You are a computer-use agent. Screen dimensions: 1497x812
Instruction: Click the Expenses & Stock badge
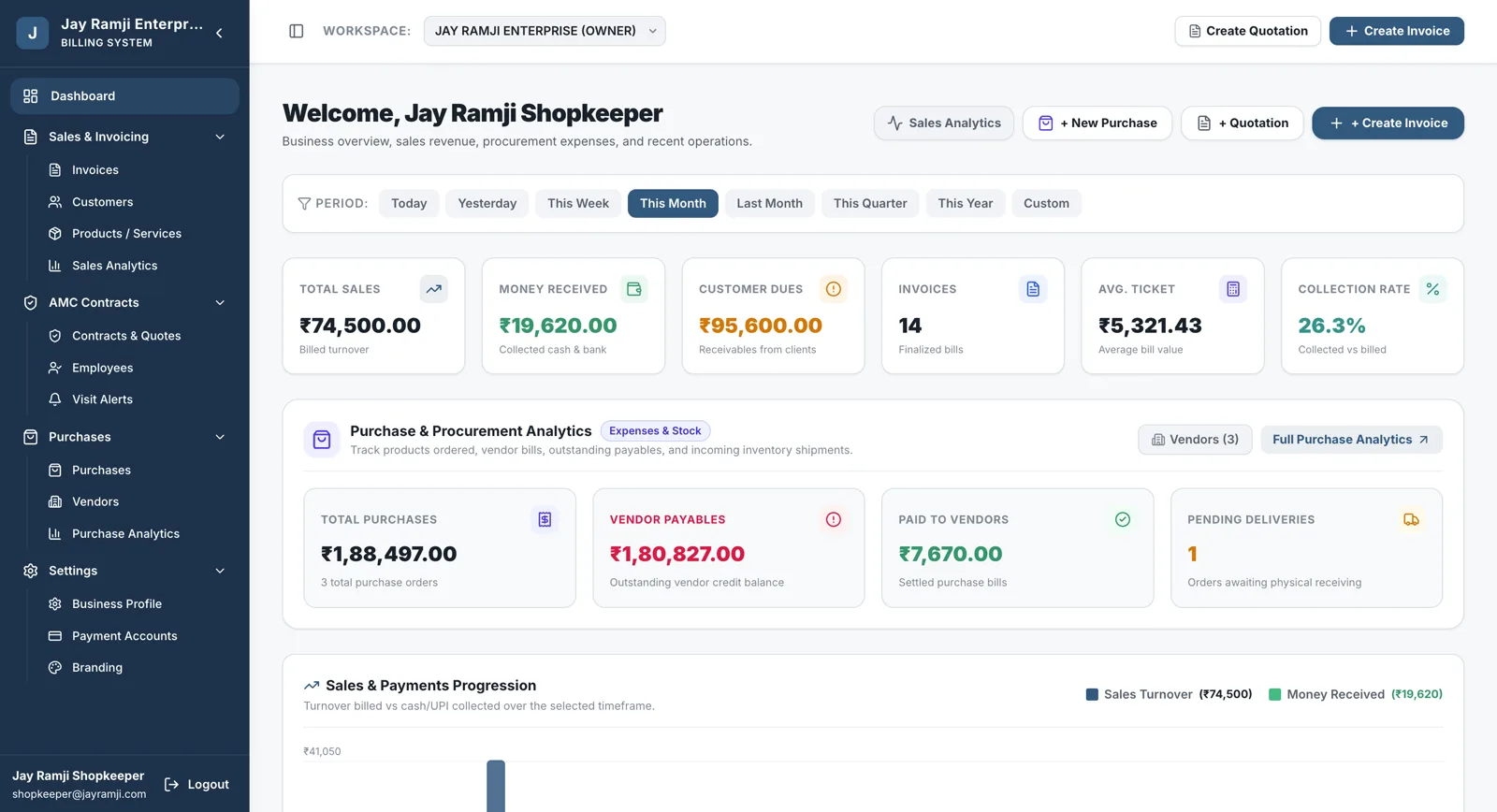click(655, 431)
